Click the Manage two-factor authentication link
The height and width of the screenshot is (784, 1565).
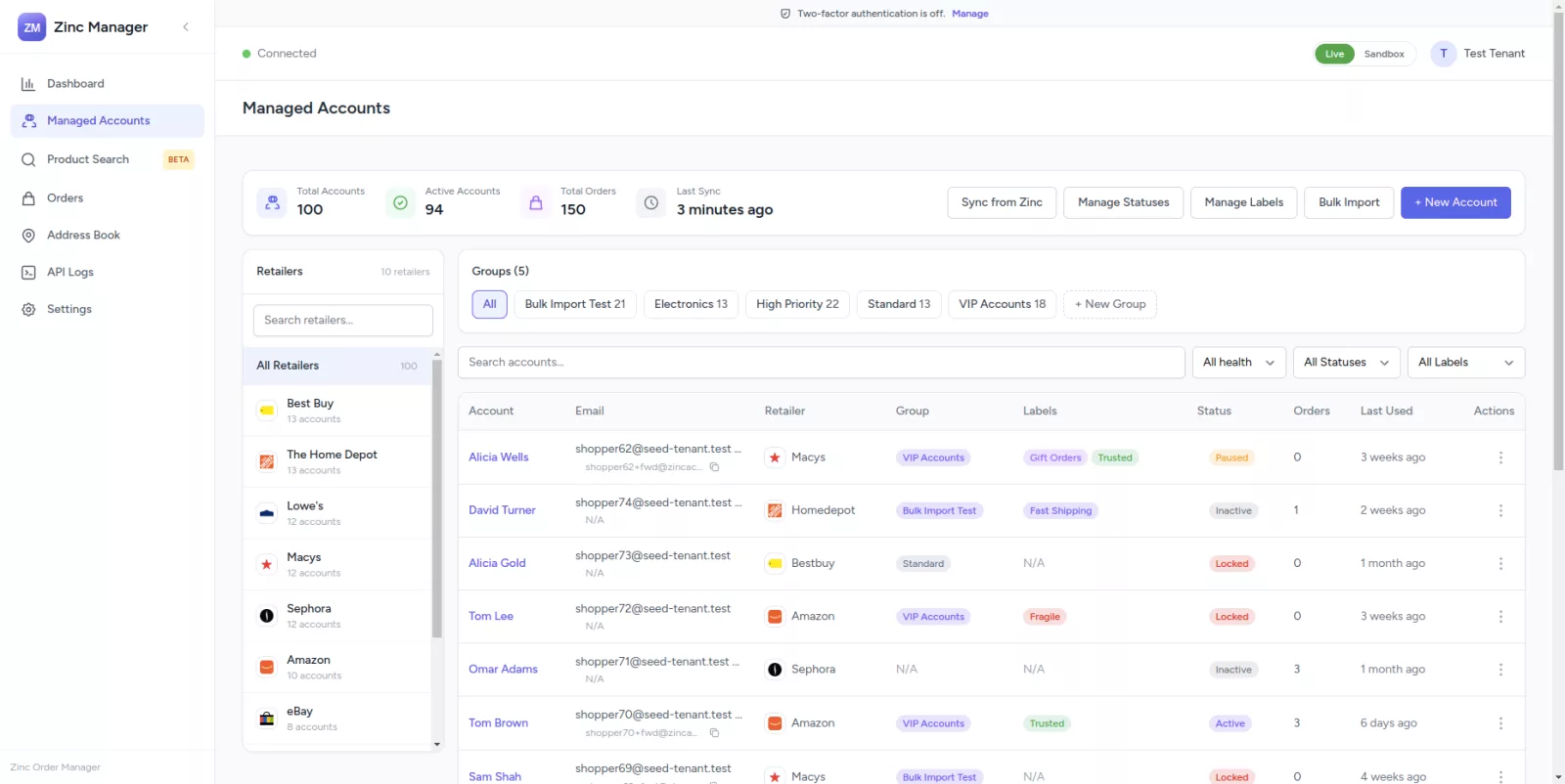click(x=969, y=14)
